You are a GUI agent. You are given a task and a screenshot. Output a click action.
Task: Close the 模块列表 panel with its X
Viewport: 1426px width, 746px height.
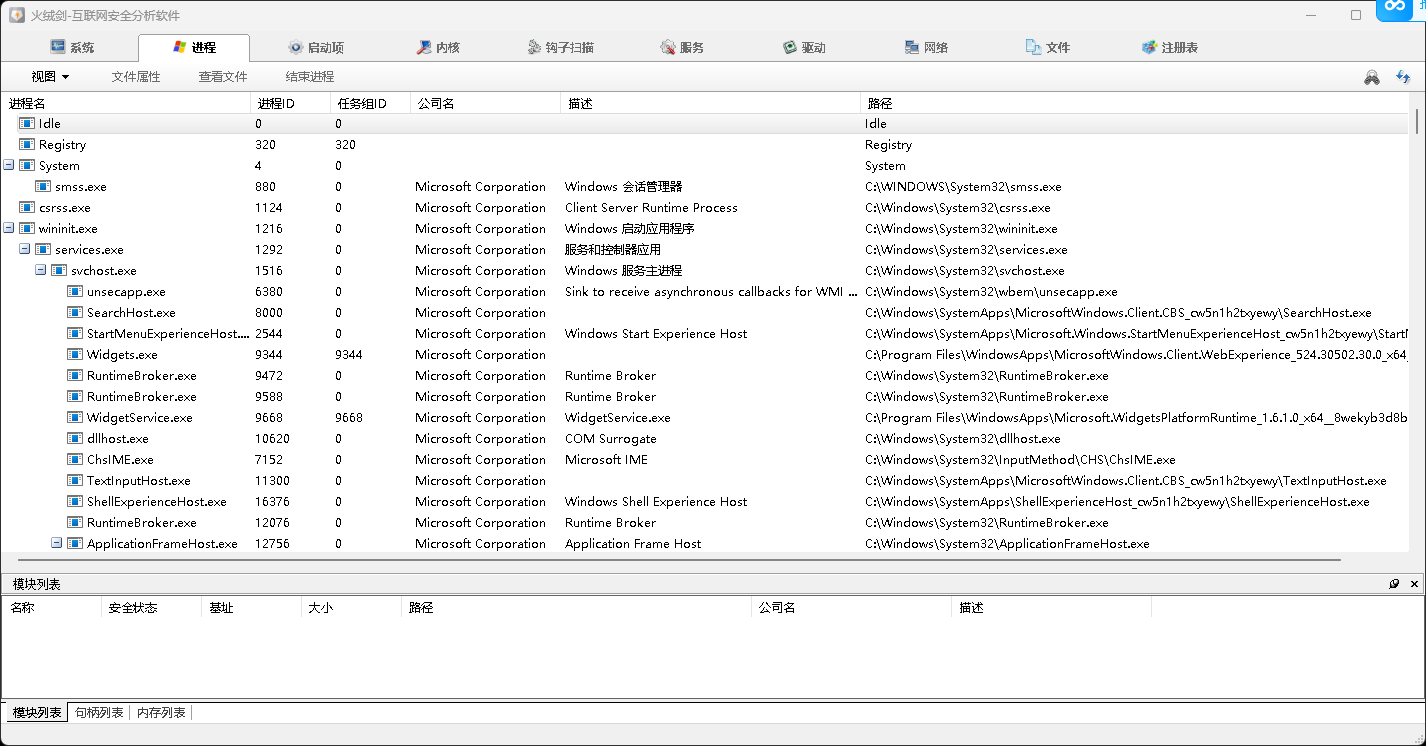pyautogui.click(x=1414, y=584)
